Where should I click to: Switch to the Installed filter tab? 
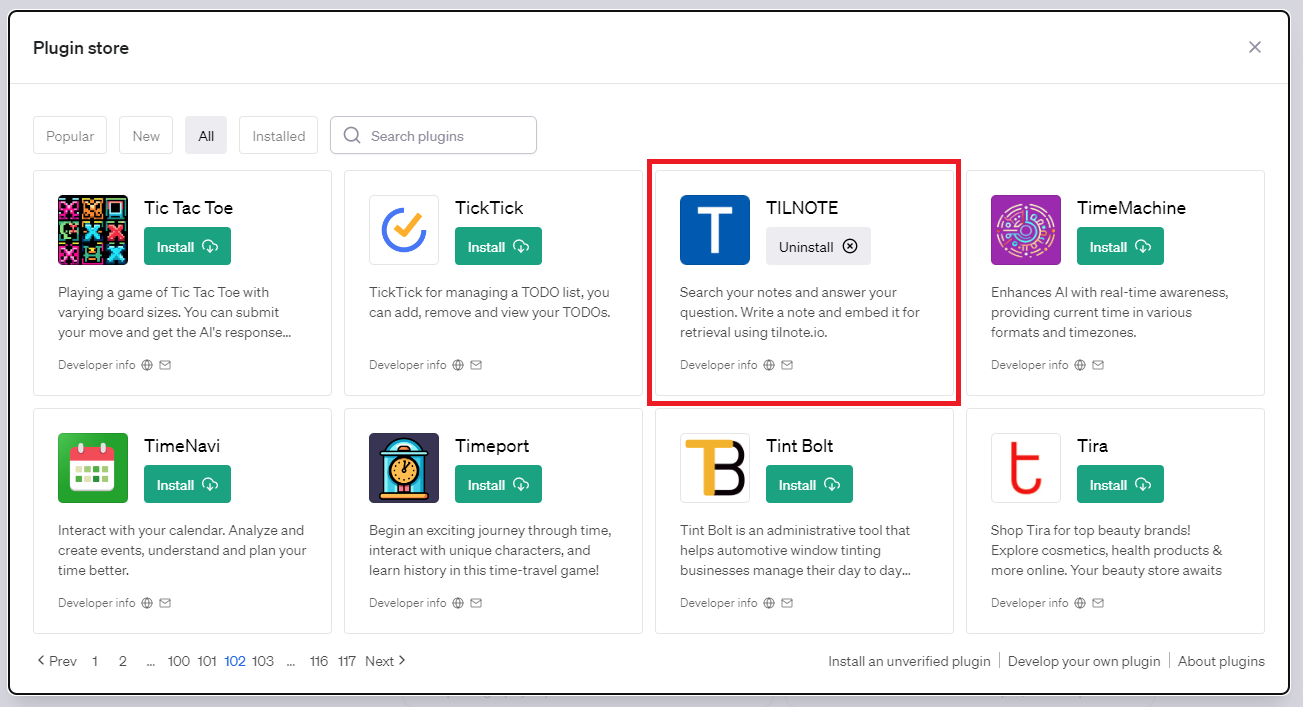coord(278,136)
